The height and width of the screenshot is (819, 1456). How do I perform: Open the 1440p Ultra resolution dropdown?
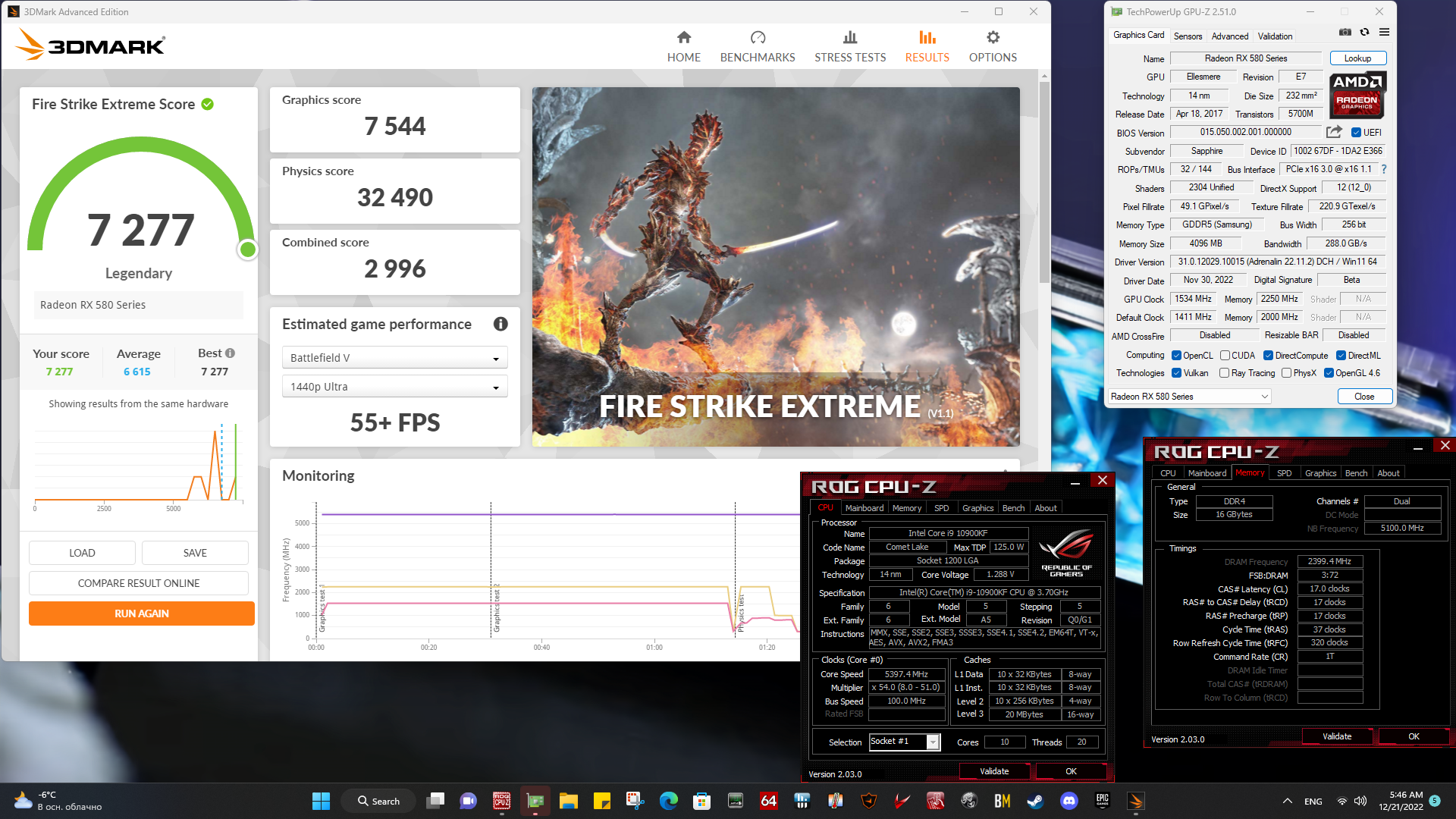coord(394,387)
